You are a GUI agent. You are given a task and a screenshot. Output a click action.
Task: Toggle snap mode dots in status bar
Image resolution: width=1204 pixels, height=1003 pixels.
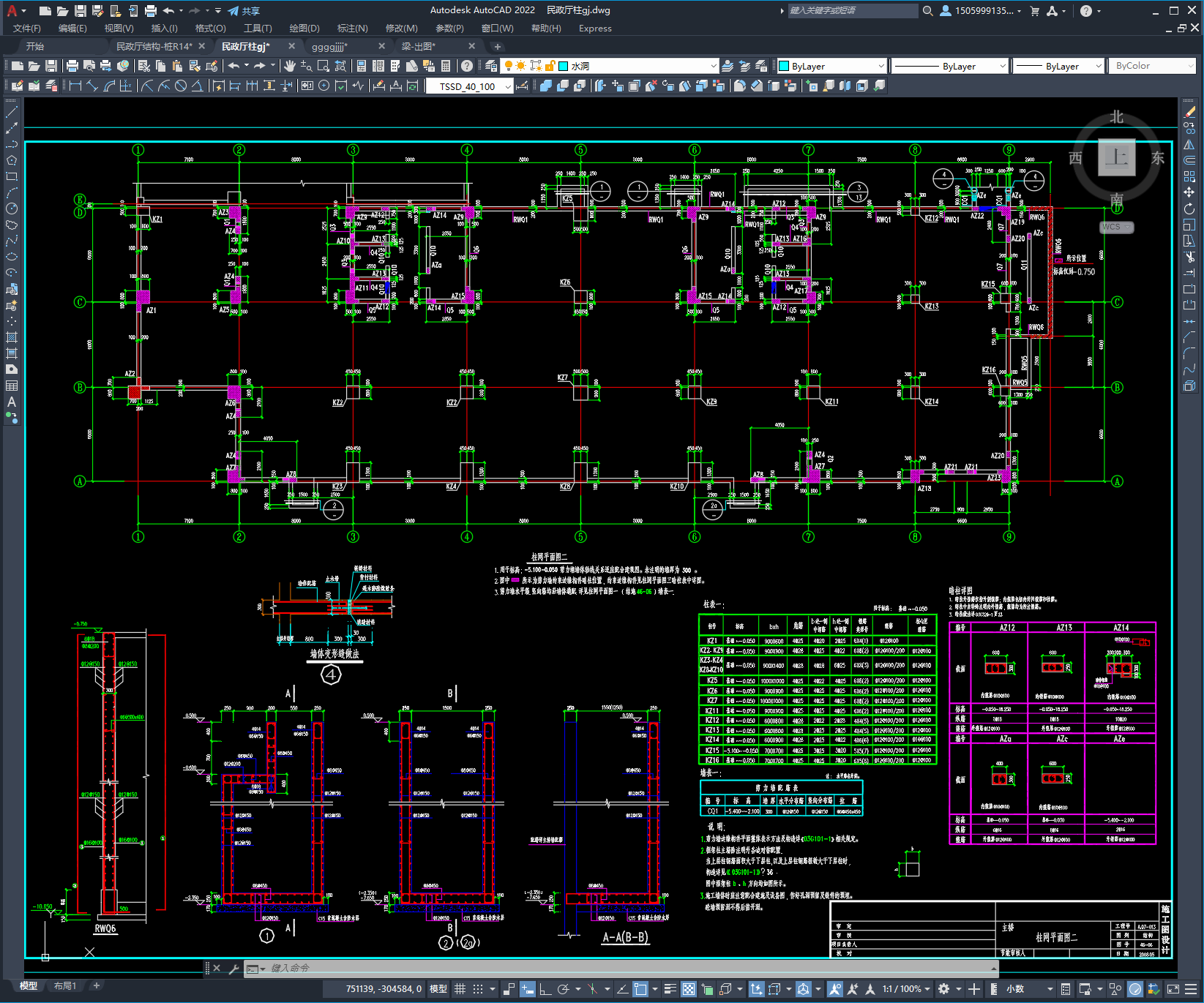coord(478,989)
